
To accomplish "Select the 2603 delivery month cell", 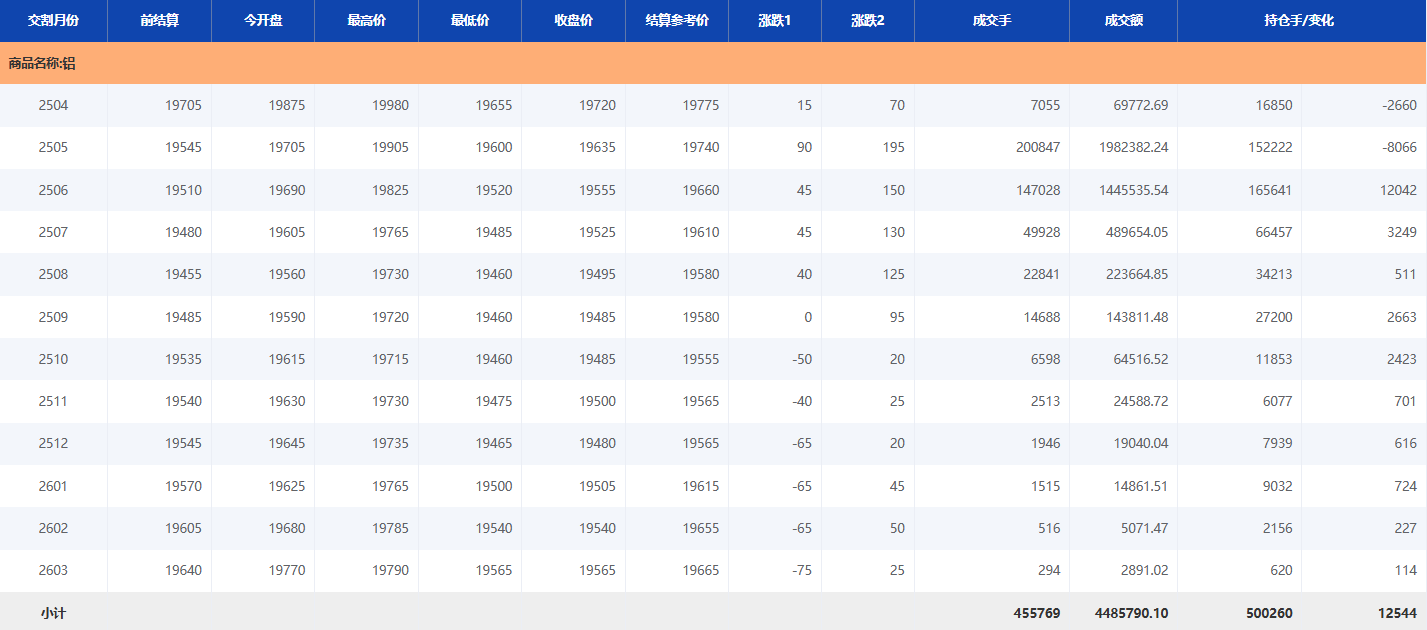I will [x=53, y=570].
